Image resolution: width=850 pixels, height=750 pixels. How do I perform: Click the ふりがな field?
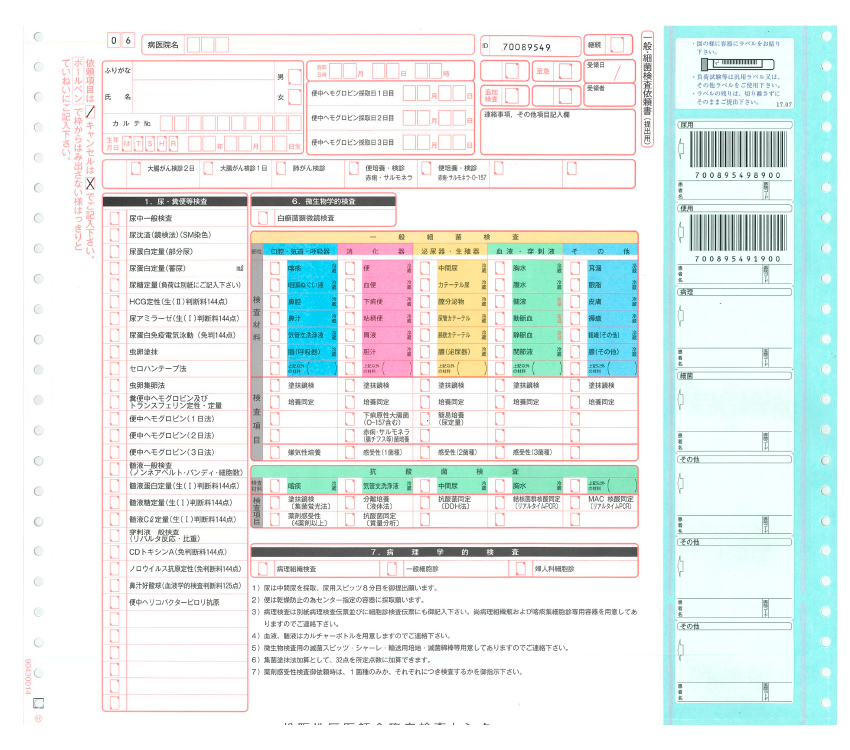203,70
